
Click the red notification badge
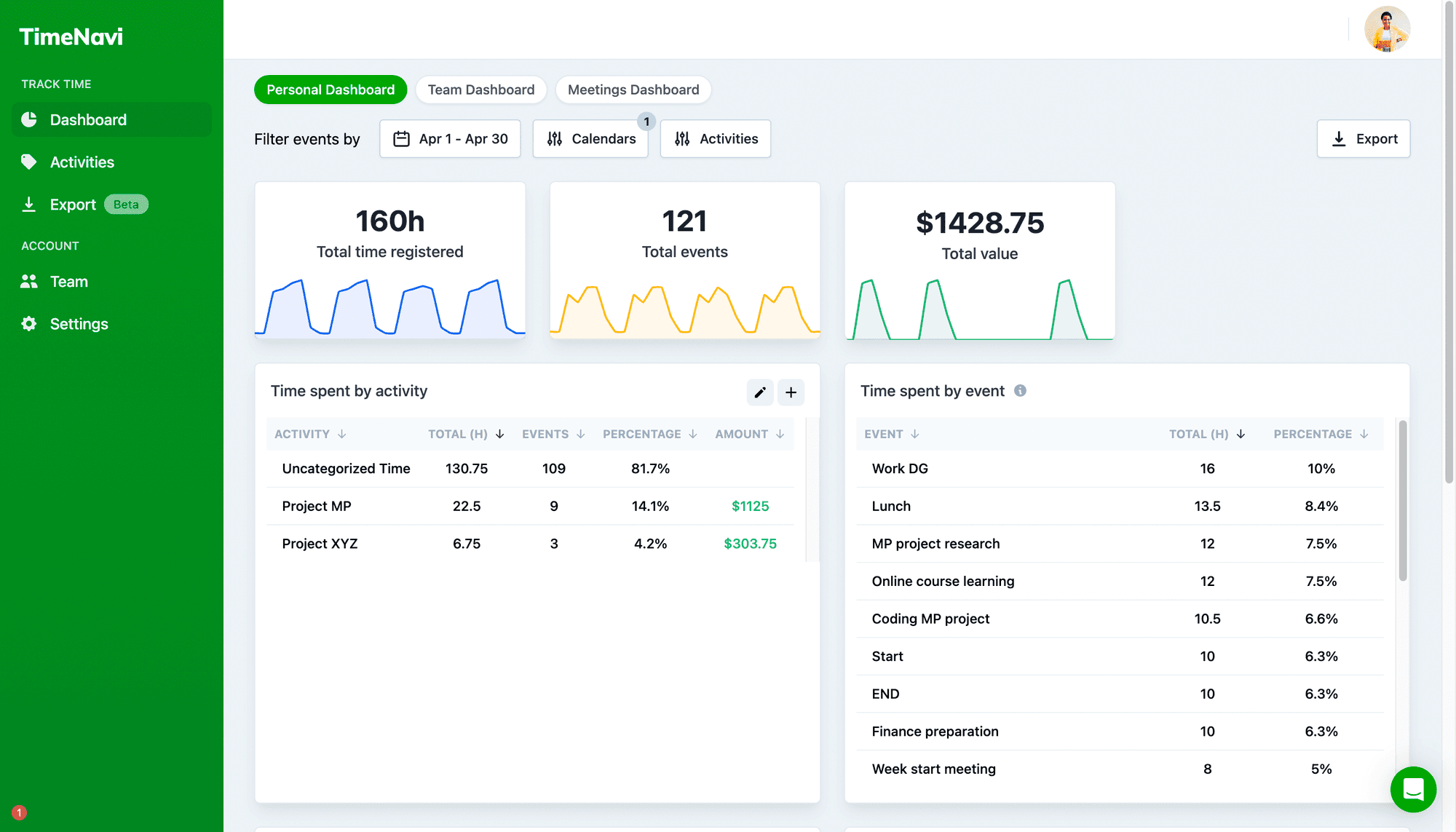[20, 812]
